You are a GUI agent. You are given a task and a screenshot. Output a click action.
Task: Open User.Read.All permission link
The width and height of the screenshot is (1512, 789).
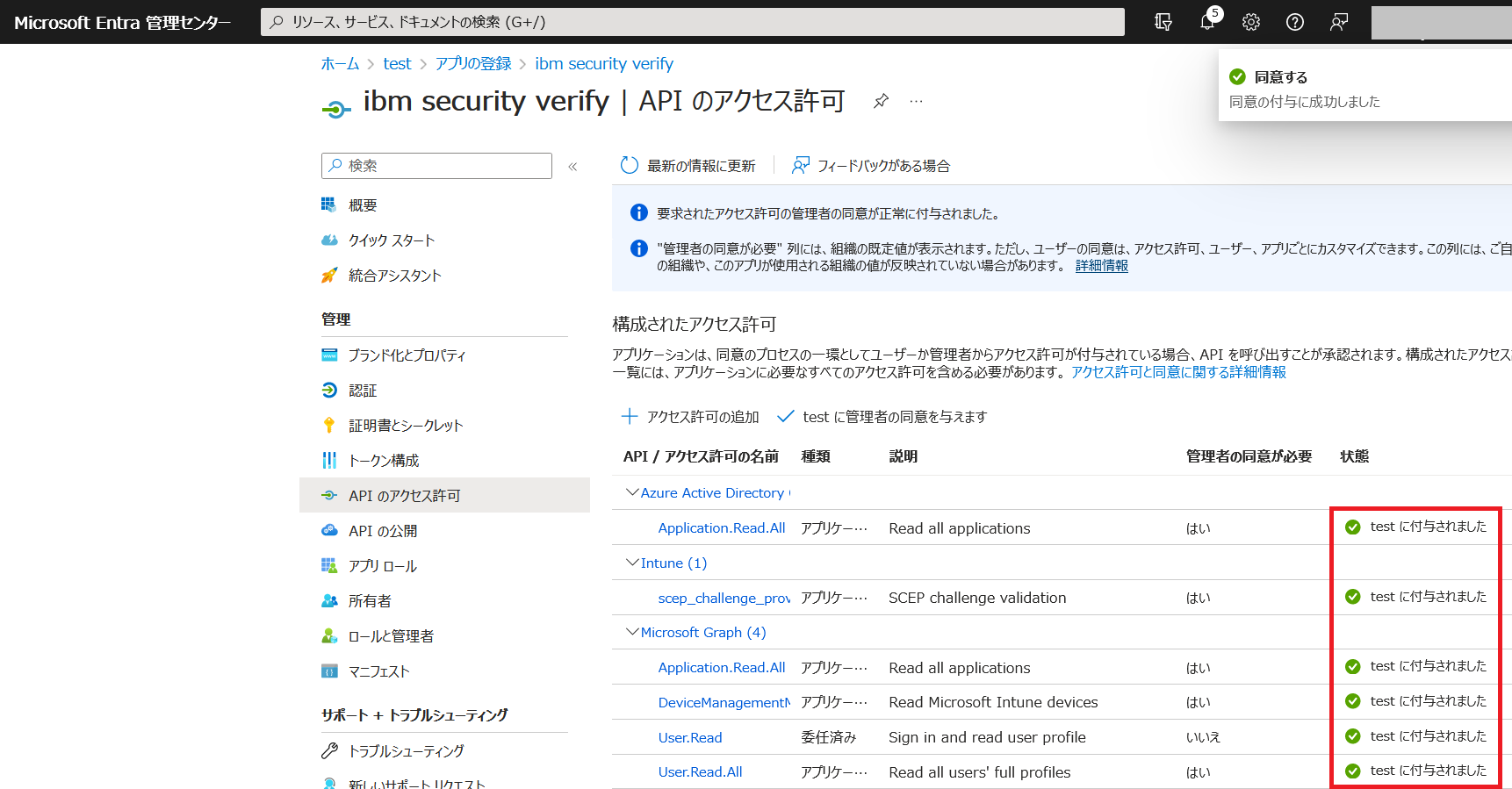700,771
